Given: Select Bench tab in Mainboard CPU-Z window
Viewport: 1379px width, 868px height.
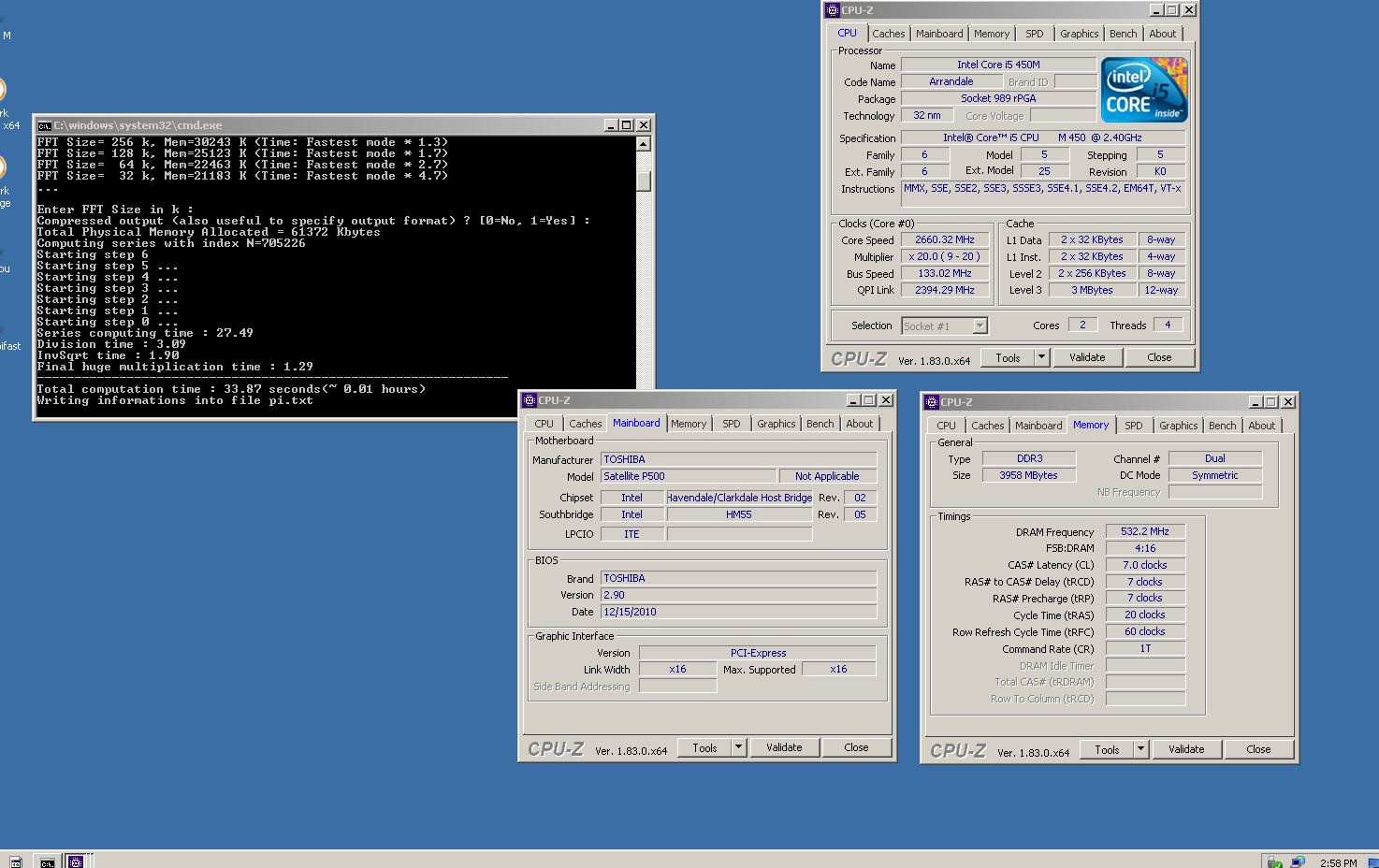Looking at the screenshot, I should pos(820,424).
